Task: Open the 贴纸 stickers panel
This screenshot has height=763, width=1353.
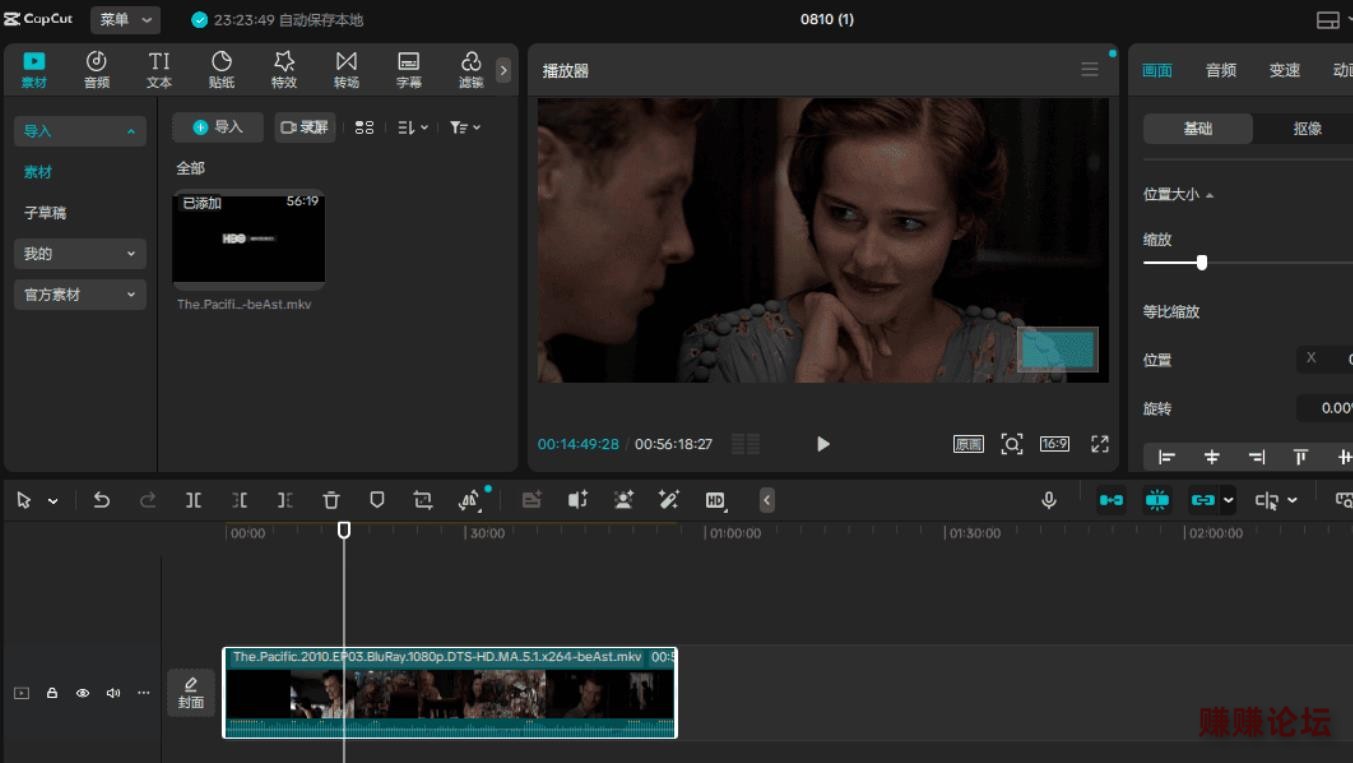Action: 222,70
